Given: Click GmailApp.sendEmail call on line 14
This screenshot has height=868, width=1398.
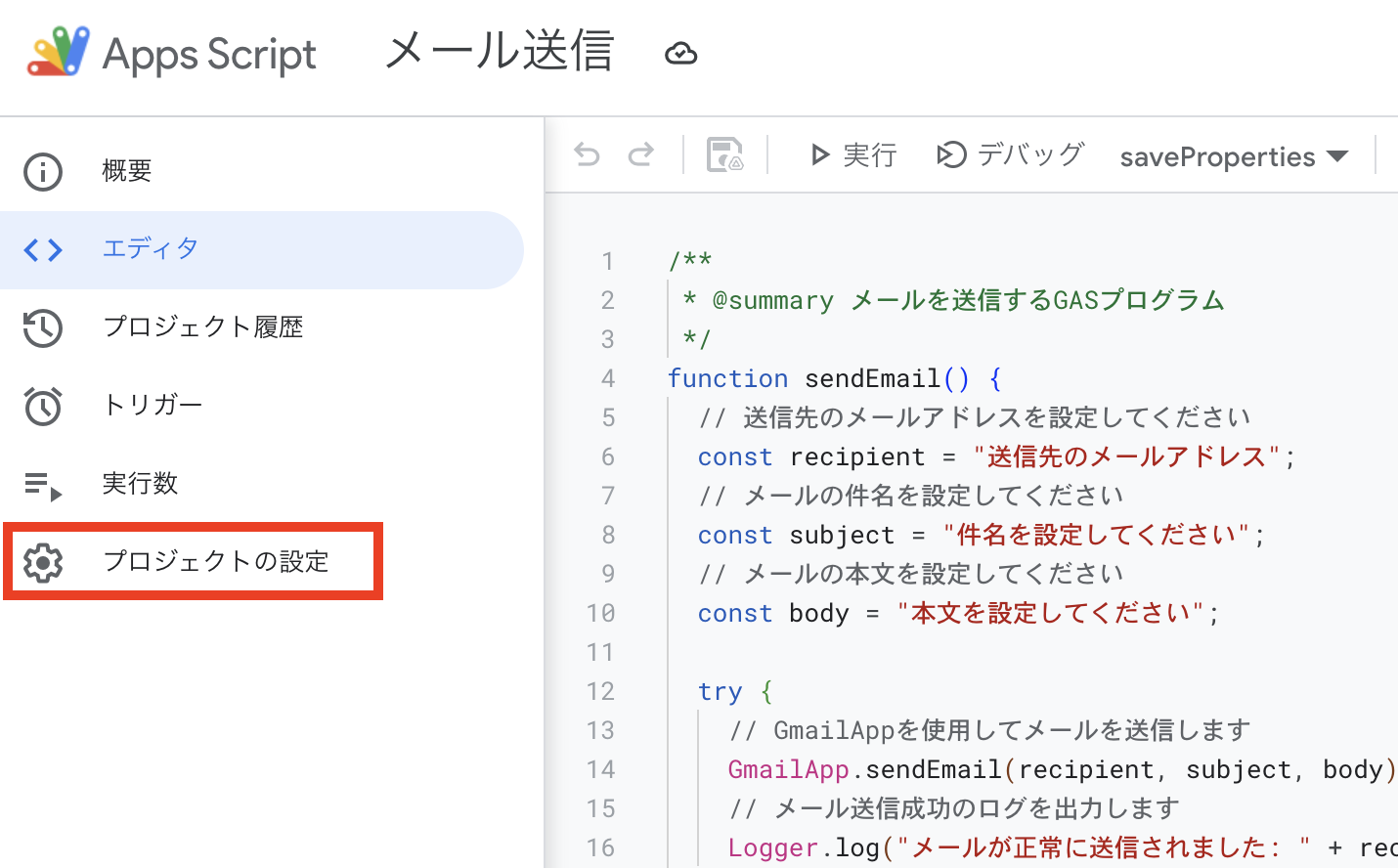Looking at the screenshot, I should pos(1062,769).
